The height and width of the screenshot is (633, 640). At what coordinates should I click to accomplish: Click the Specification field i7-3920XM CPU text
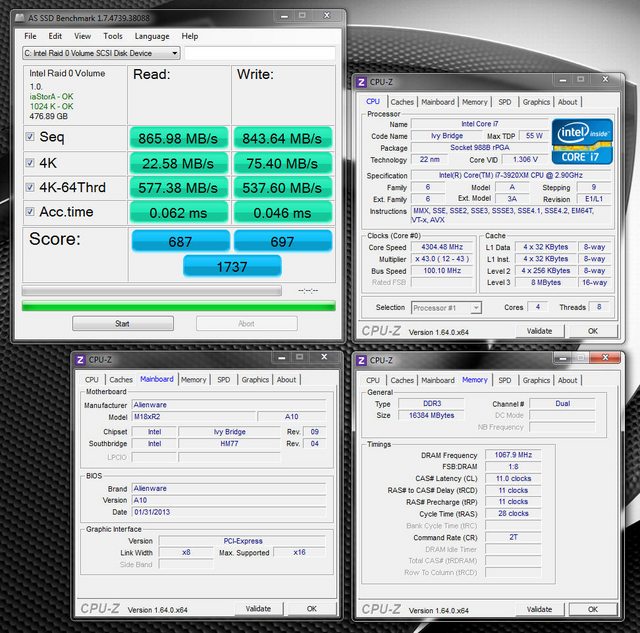tap(511, 175)
